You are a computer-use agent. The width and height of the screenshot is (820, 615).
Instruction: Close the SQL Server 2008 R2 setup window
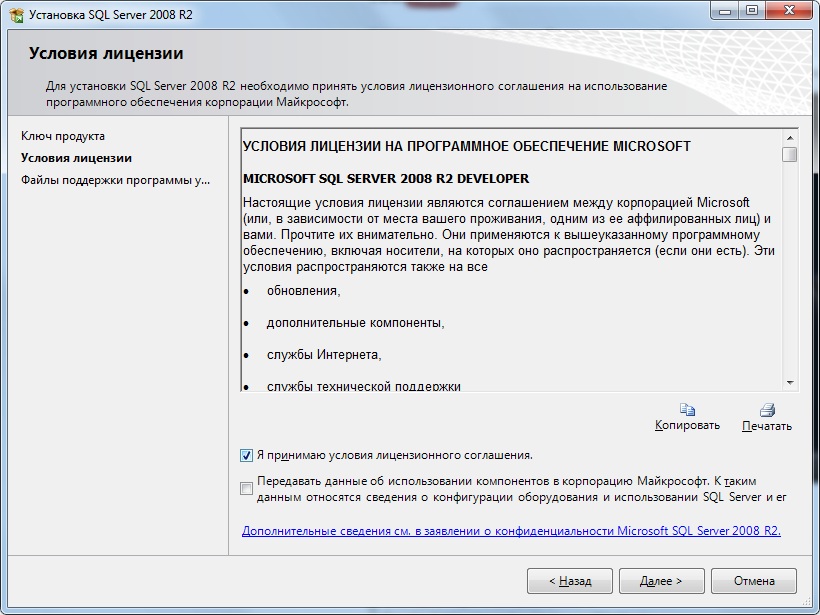point(790,10)
